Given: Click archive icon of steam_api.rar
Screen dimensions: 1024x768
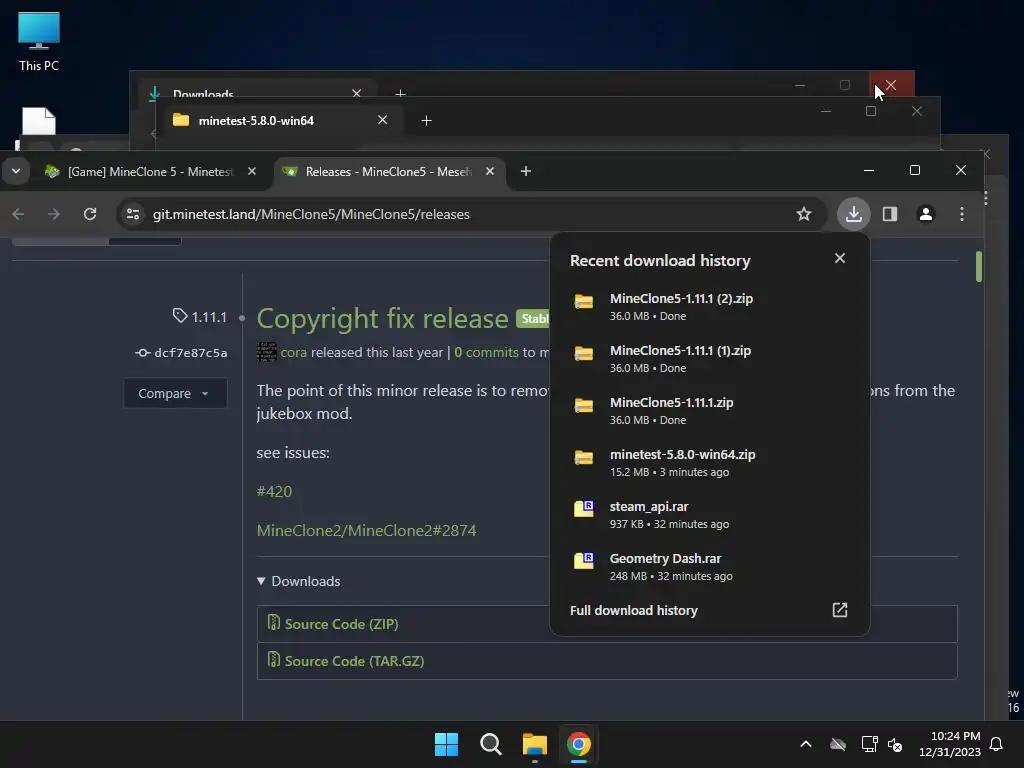Looking at the screenshot, I should (x=584, y=509).
